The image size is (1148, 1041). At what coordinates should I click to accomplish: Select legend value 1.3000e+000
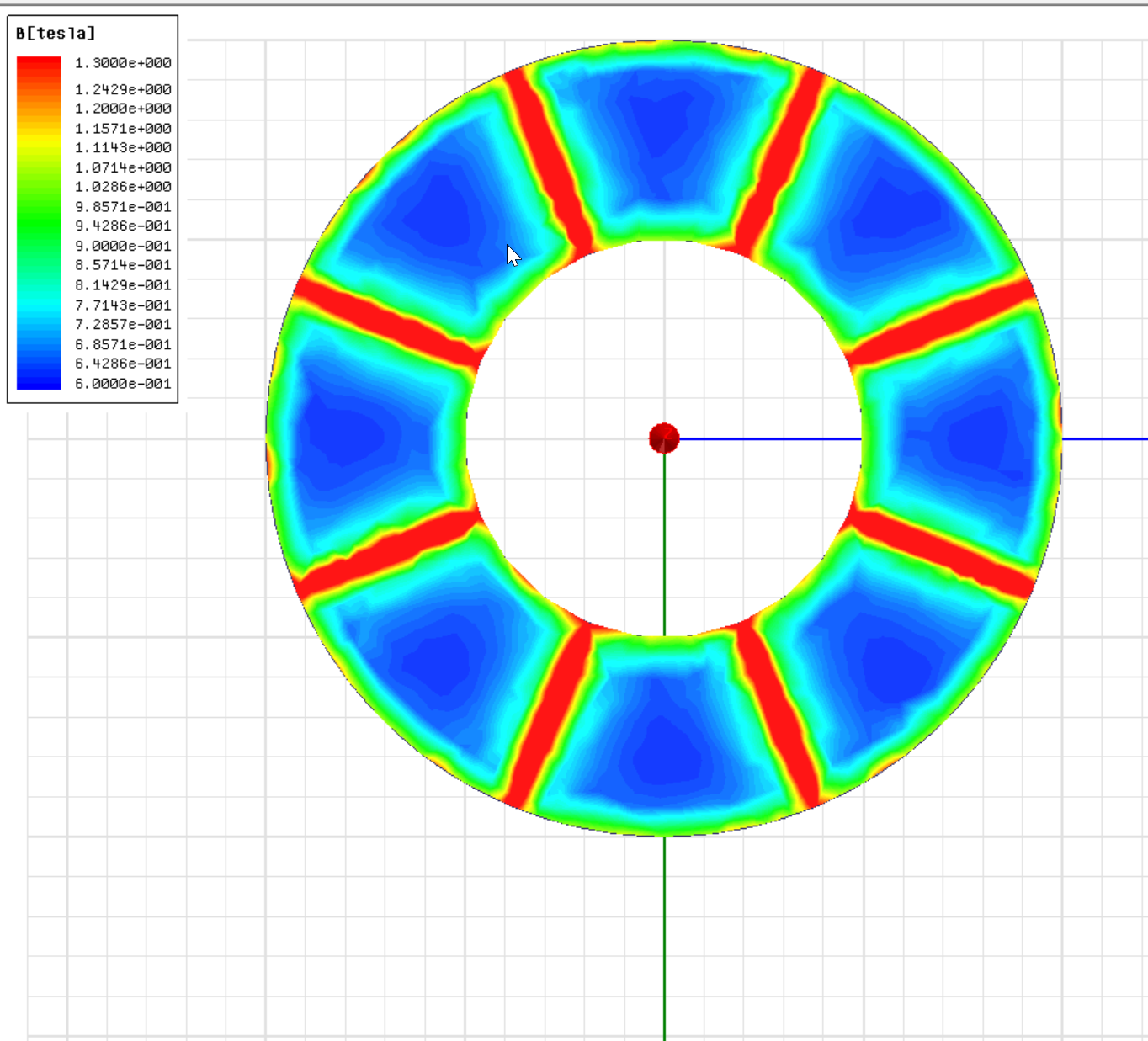[123, 63]
